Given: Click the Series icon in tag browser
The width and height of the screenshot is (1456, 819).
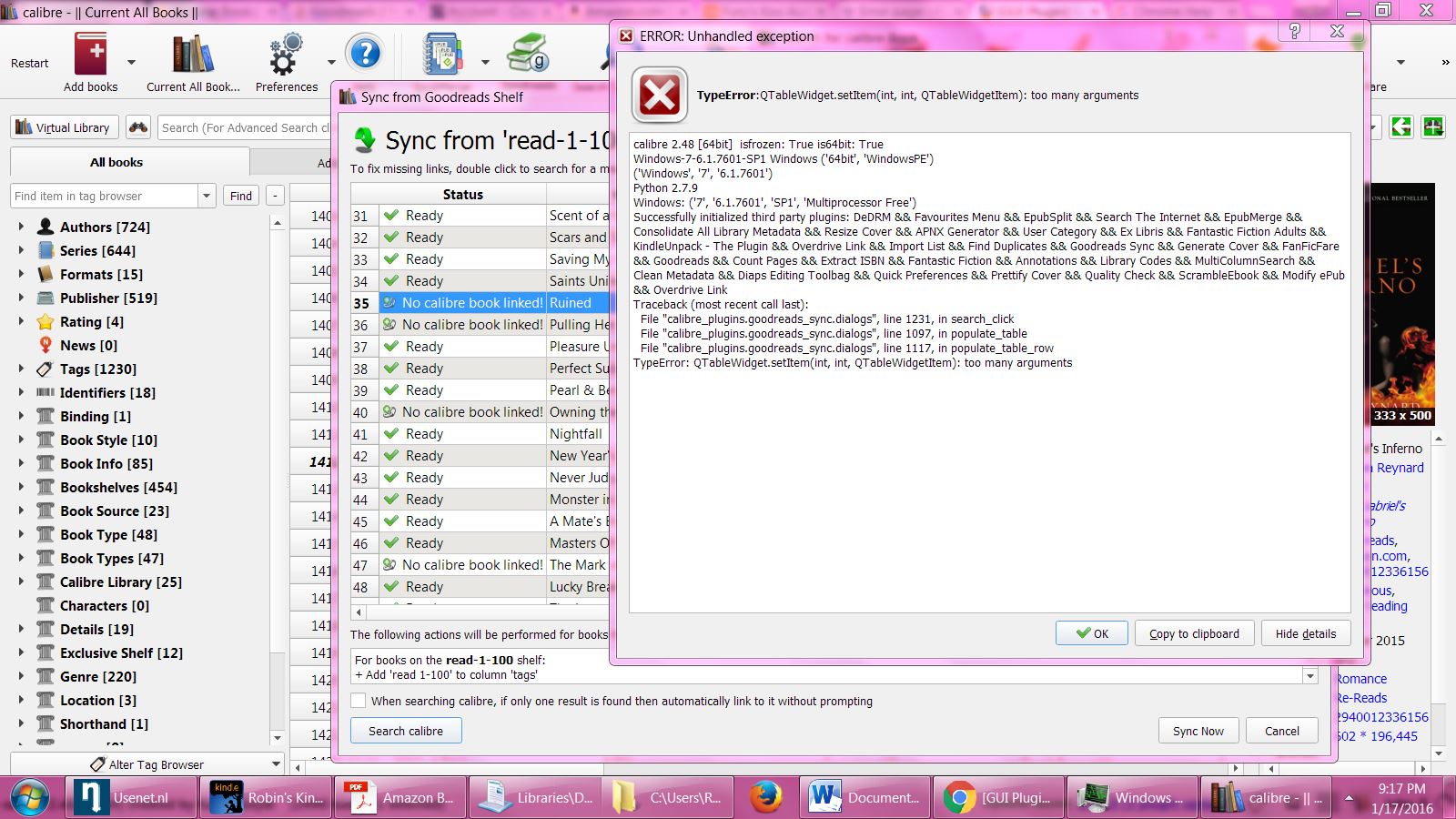Looking at the screenshot, I should (x=45, y=250).
